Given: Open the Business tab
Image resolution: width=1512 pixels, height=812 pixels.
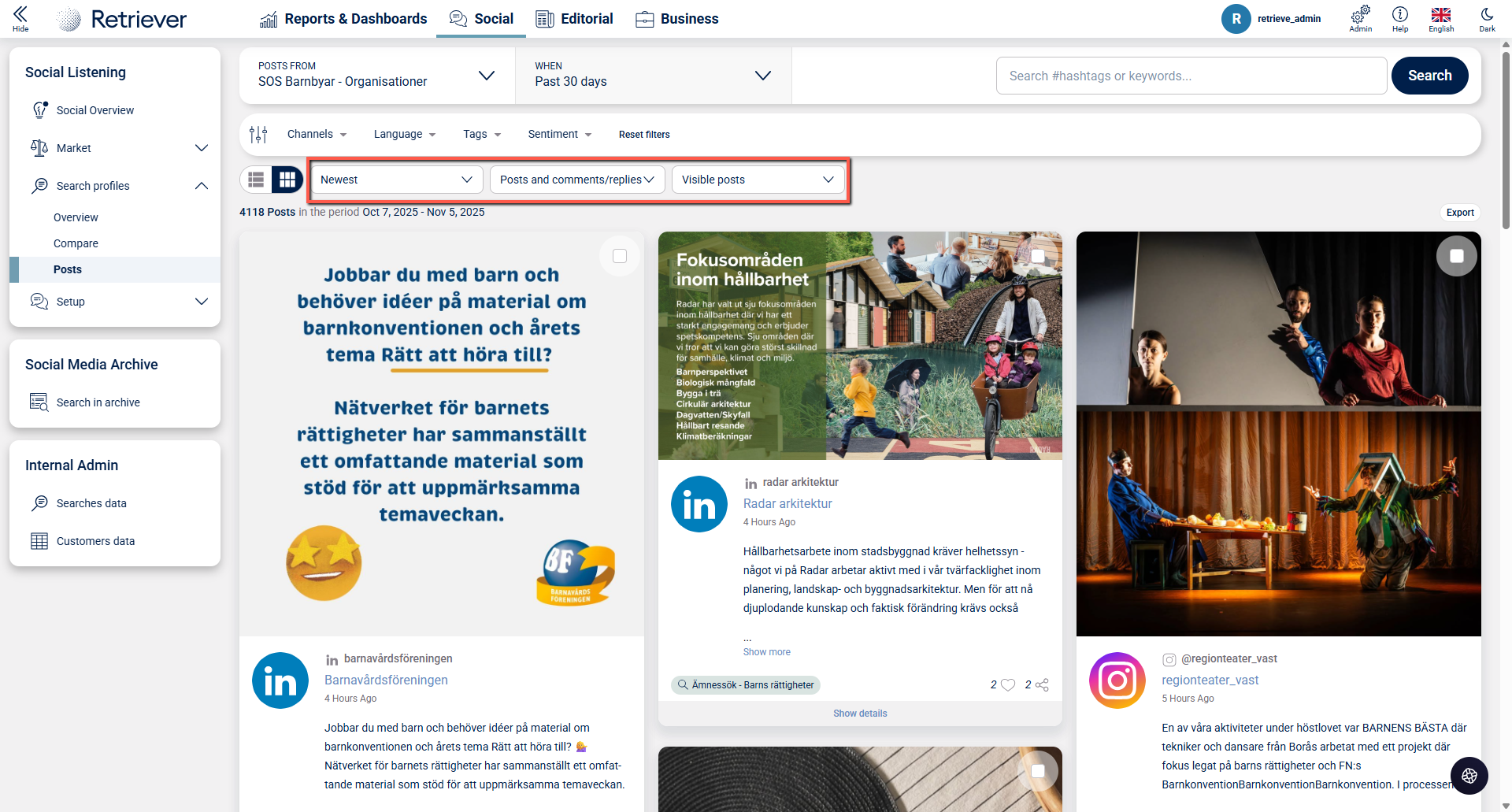Looking at the screenshot, I should tap(677, 19).
